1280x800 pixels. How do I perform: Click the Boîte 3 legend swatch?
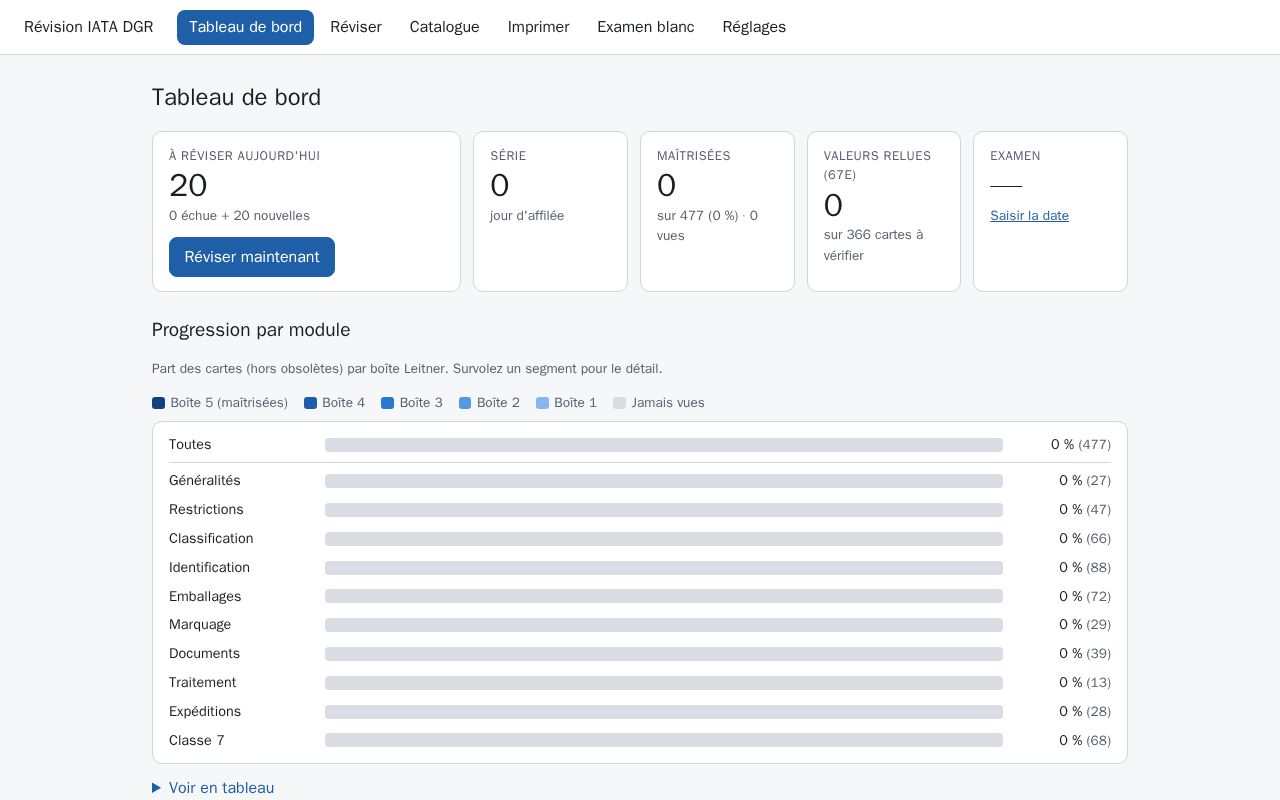[x=387, y=403]
